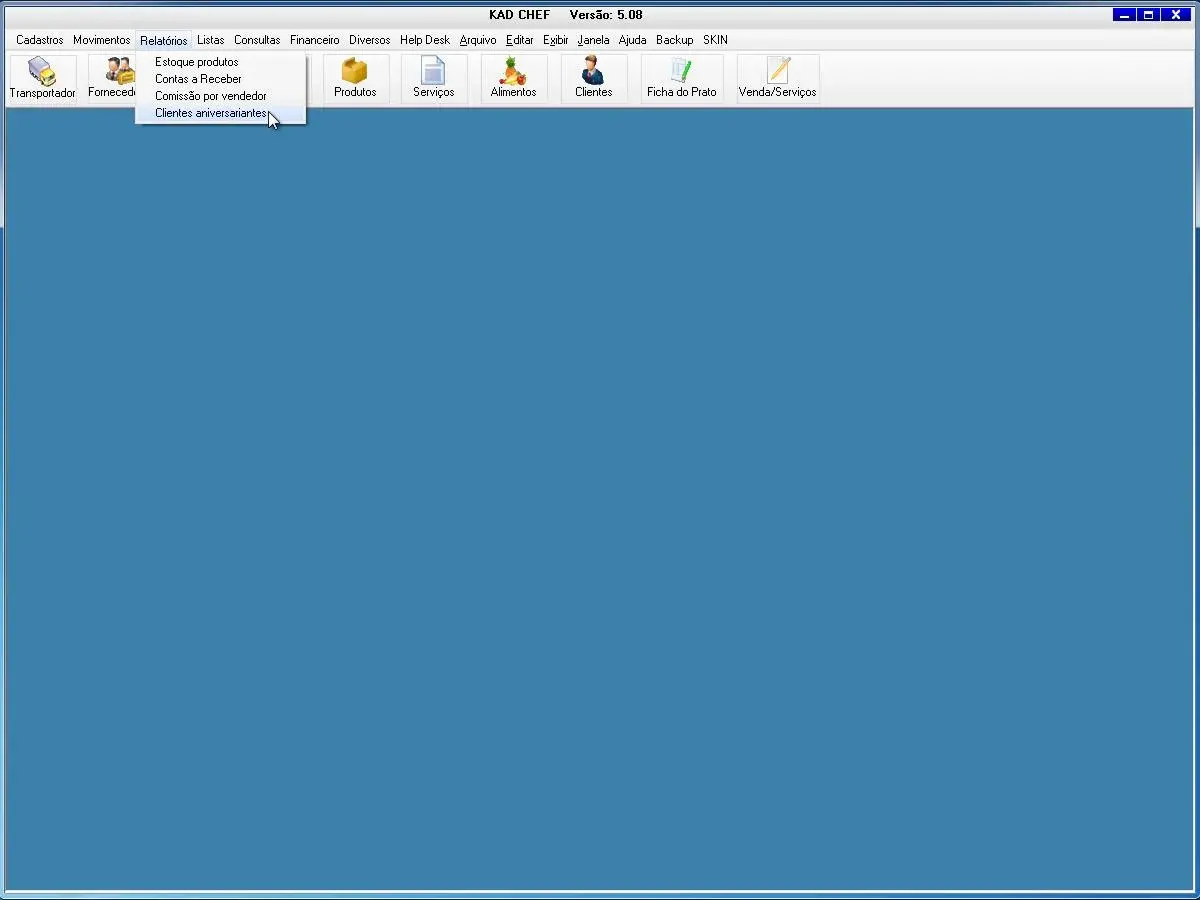Open the Ajuda menu

[633, 40]
